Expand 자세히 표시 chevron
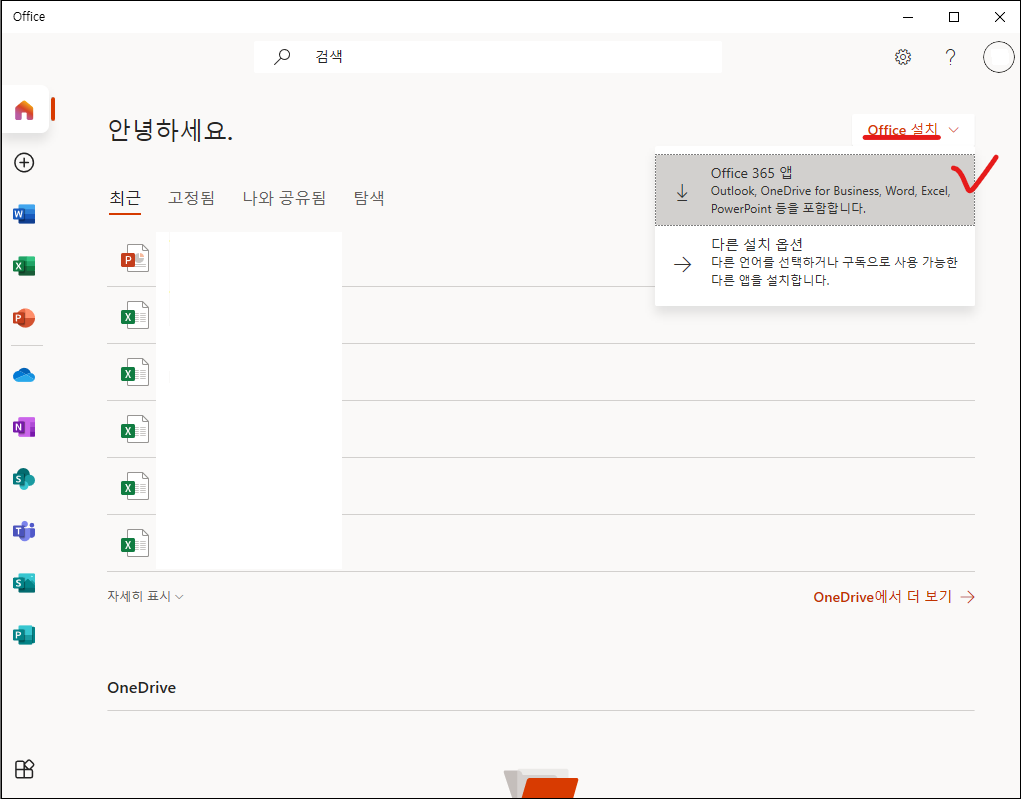 [179, 596]
